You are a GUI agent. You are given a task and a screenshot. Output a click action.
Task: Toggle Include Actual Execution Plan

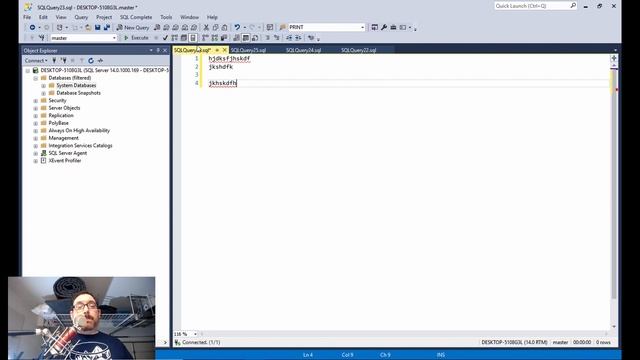pos(205,38)
